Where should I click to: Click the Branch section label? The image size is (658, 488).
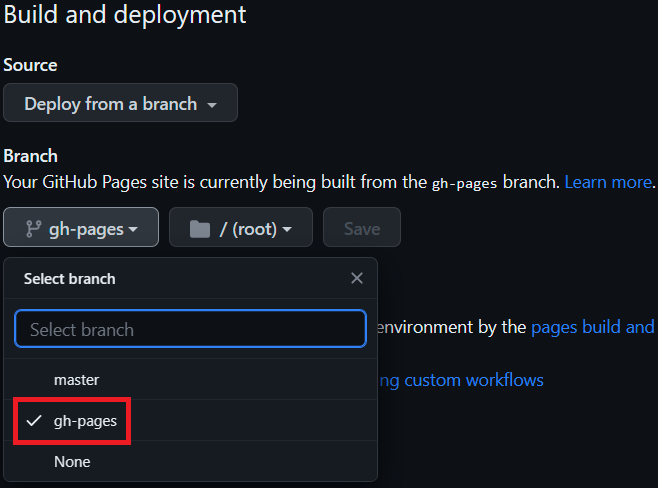tap(31, 156)
